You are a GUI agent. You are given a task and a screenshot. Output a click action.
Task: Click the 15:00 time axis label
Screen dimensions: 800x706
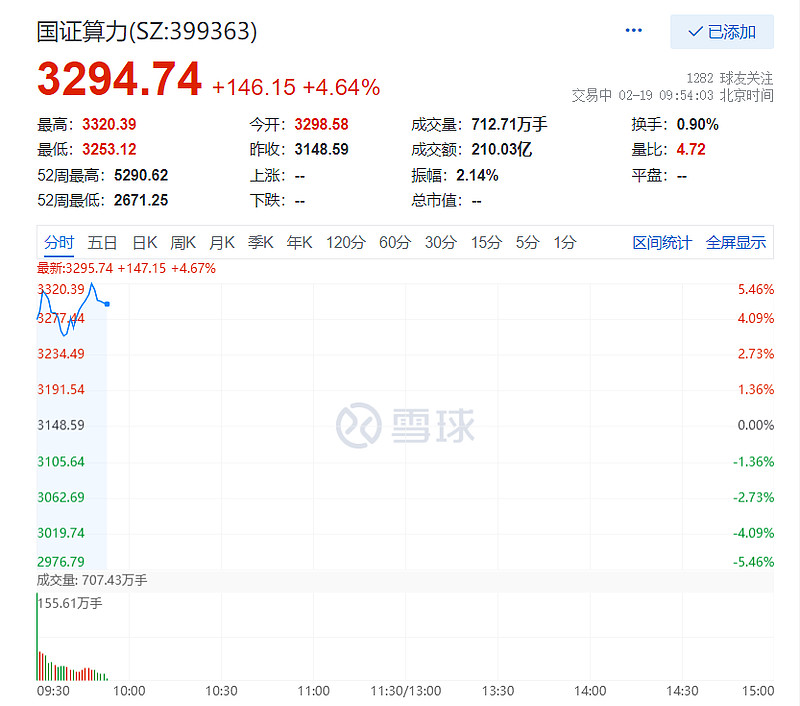coord(758,691)
